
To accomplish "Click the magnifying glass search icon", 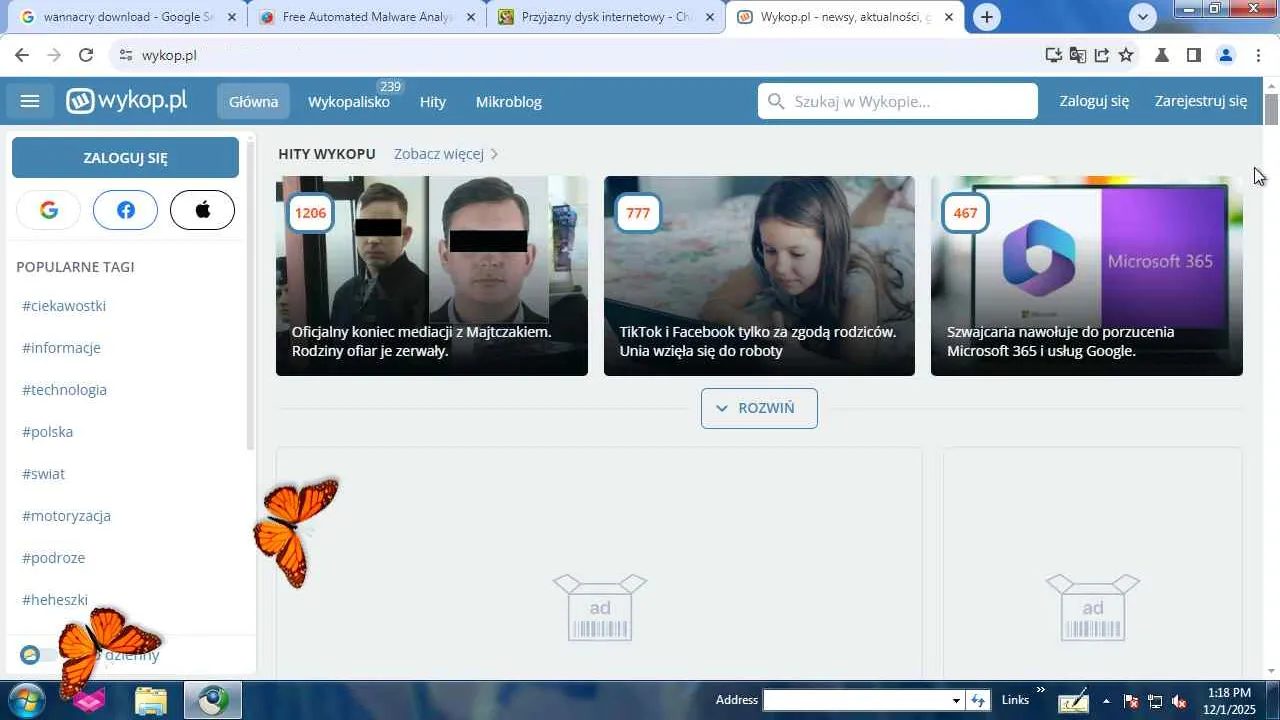I will click(x=776, y=101).
